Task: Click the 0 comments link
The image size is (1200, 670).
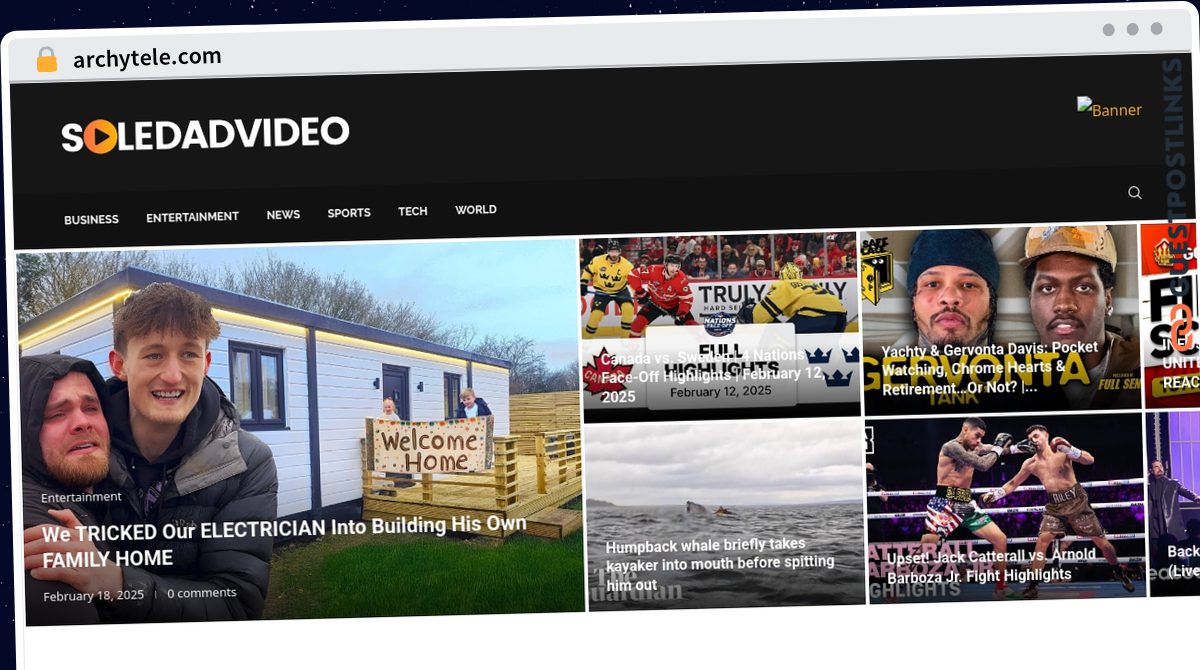Action: pyautogui.click(x=201, y=593)
